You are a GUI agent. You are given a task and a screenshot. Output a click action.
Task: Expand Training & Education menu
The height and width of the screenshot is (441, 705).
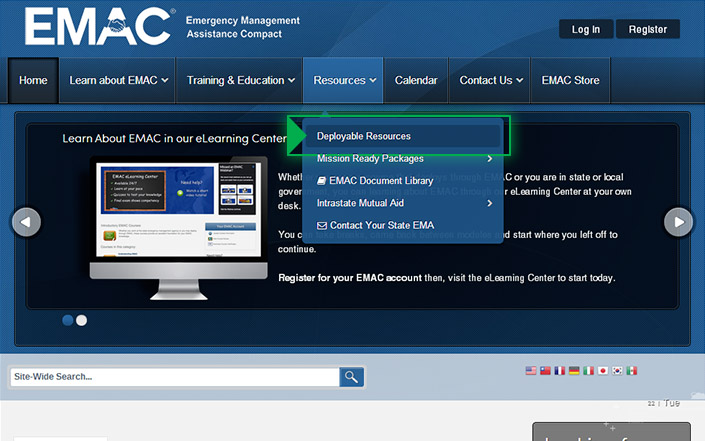(240, 80)
